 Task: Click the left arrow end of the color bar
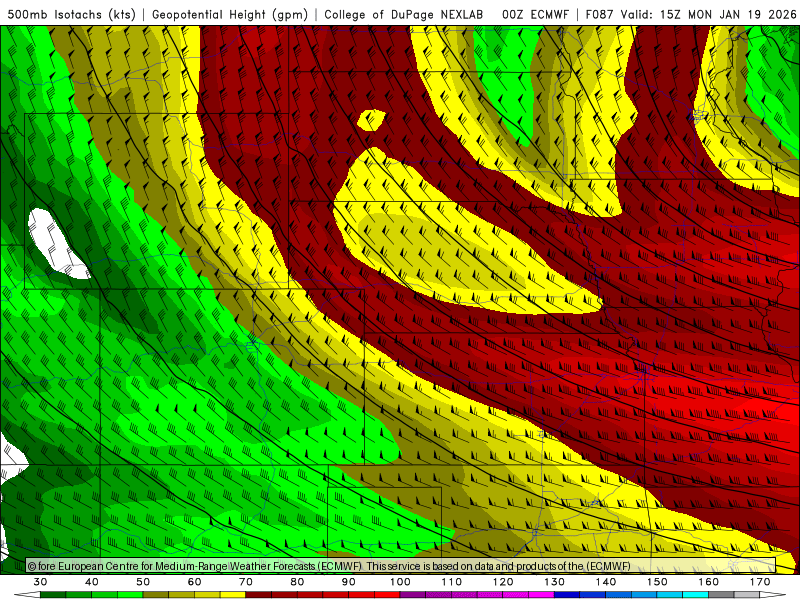(28, 595)
